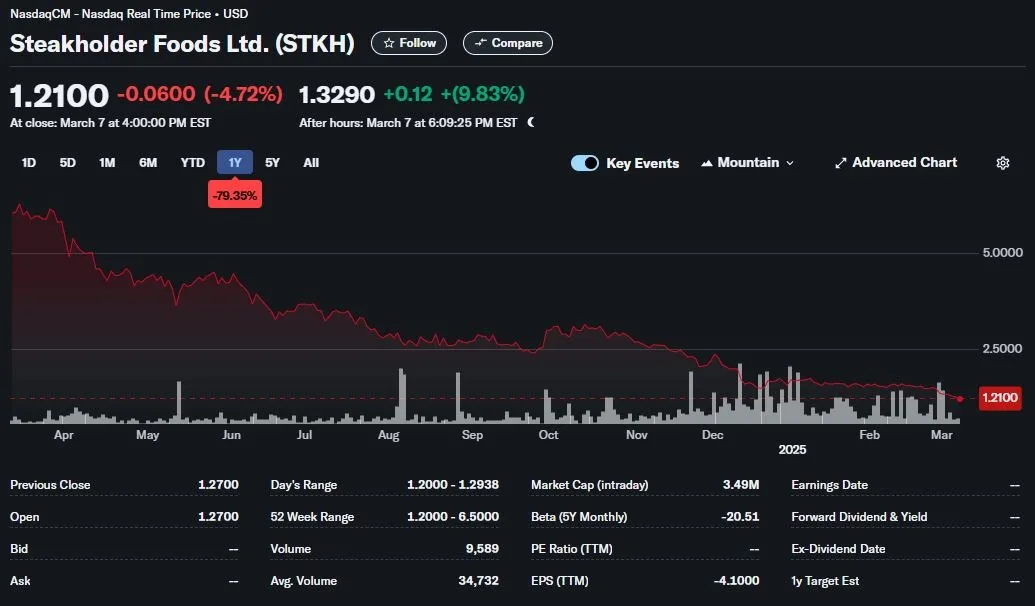Click the Avg. Volume label
This screenshot has height=606, width=1035.
(x=304, y=581)
